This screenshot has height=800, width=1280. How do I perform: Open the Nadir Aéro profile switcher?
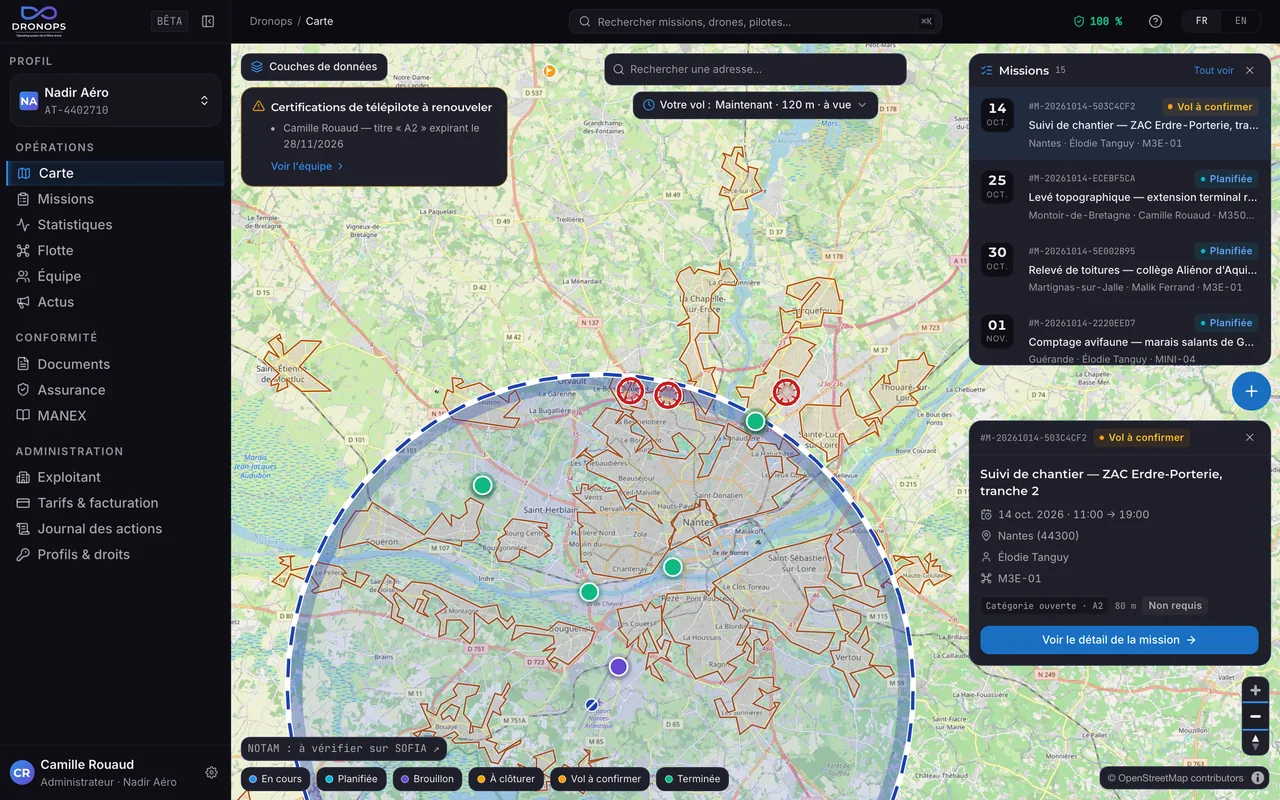click(x=115, y=101)
